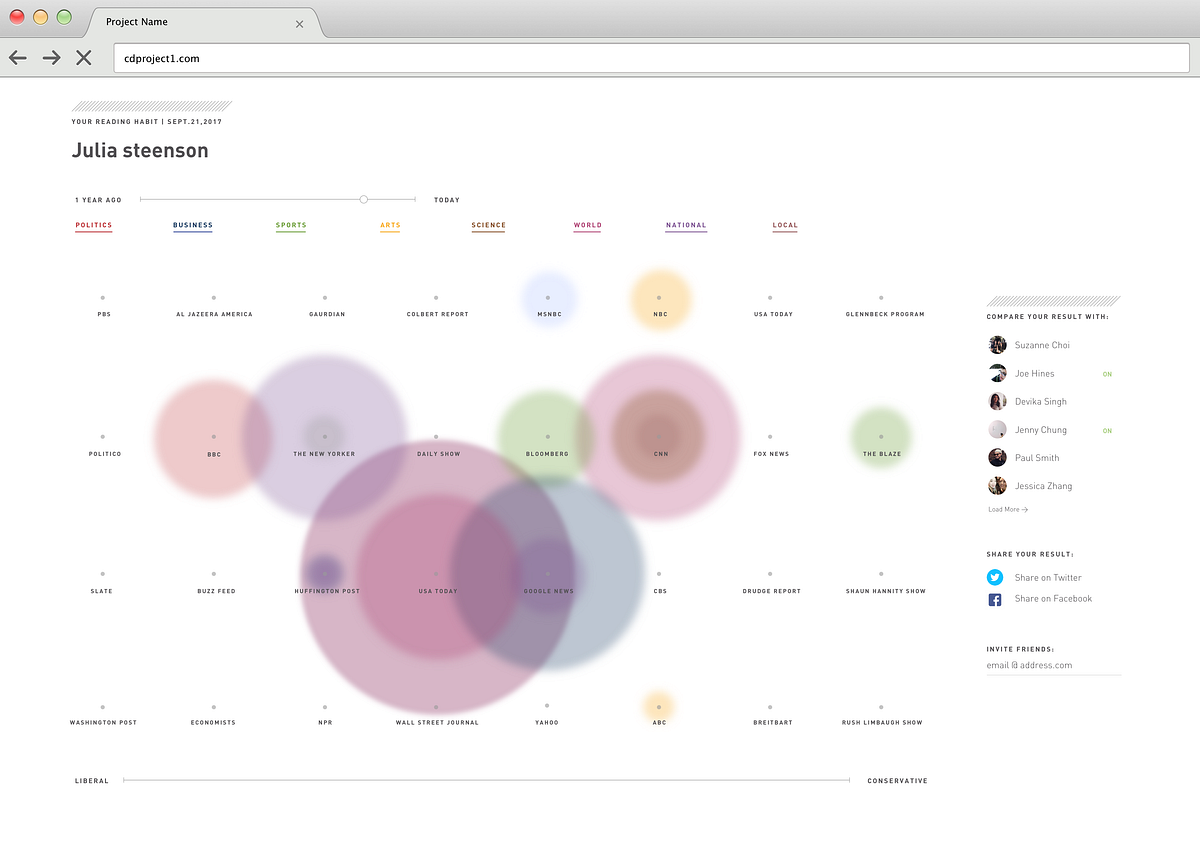Select the Local category
Image resolution: width=1200 pixels, height=853 pixels.
(x=785, y=226)
